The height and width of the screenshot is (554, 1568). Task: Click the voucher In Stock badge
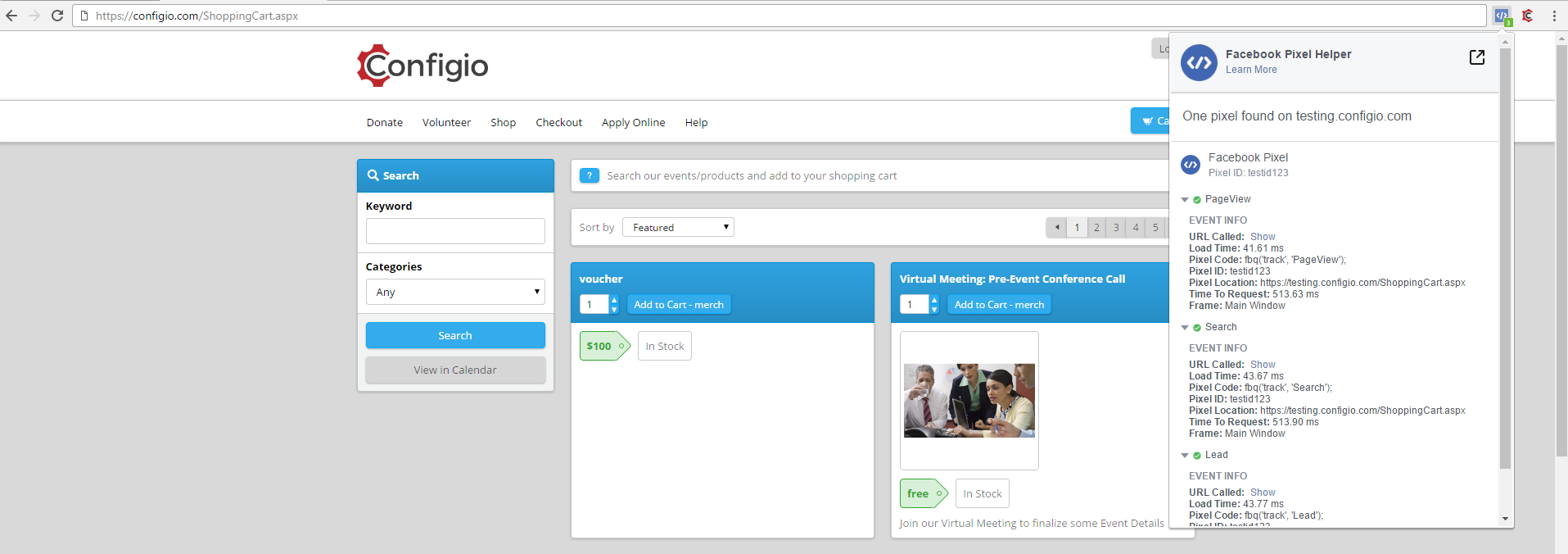point(665,346)
